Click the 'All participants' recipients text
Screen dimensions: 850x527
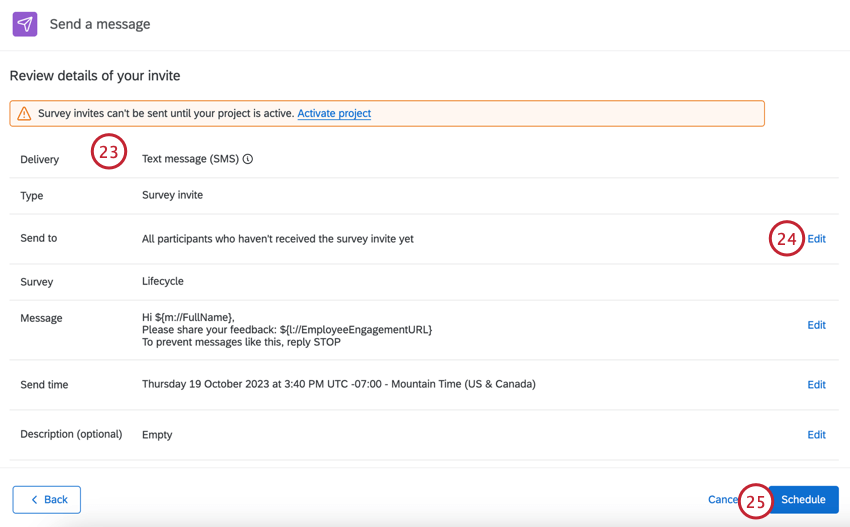coord(277,239)
